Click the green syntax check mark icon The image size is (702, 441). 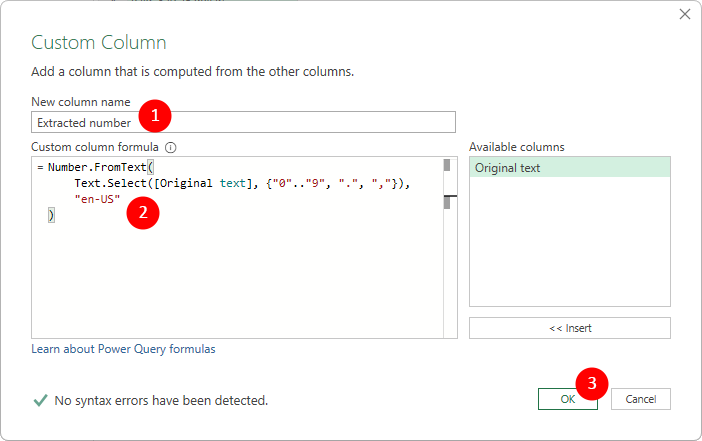(x=40, y=400)
